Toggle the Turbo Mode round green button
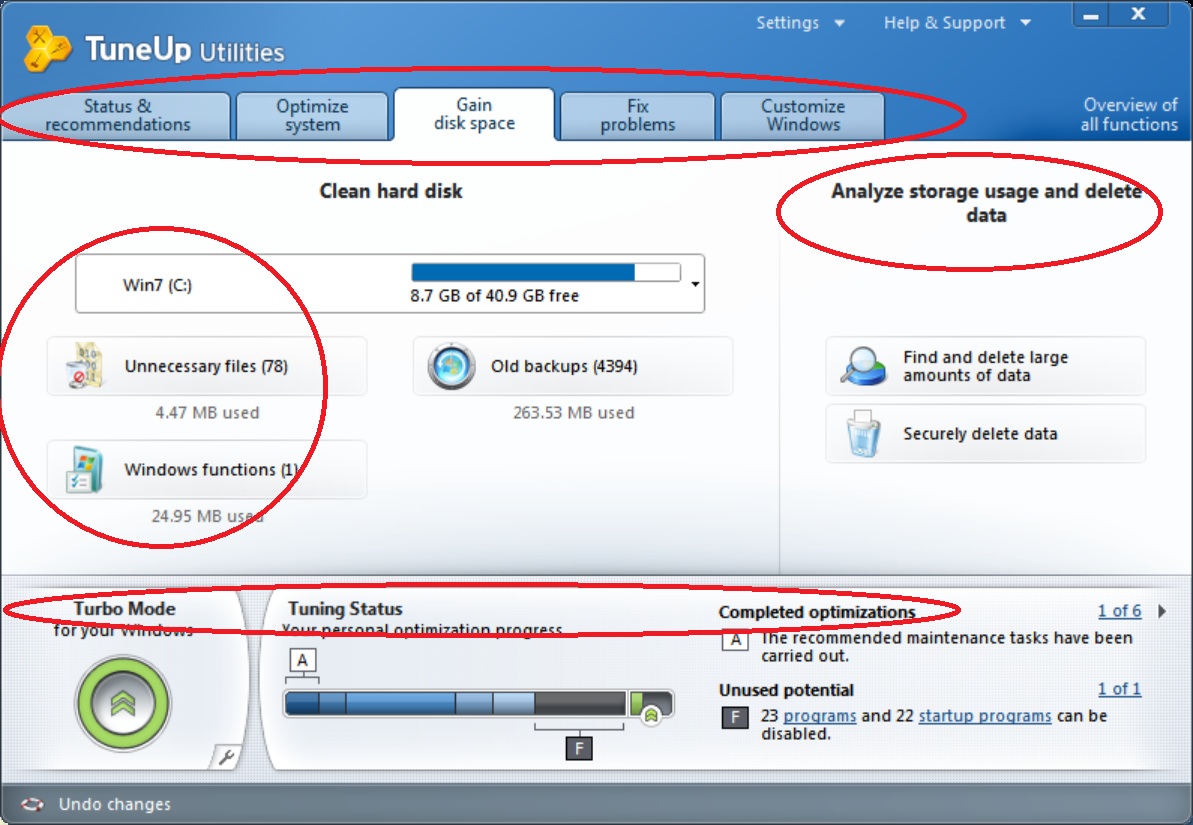This screenshot has height=825, width=1193. point(122,703)
